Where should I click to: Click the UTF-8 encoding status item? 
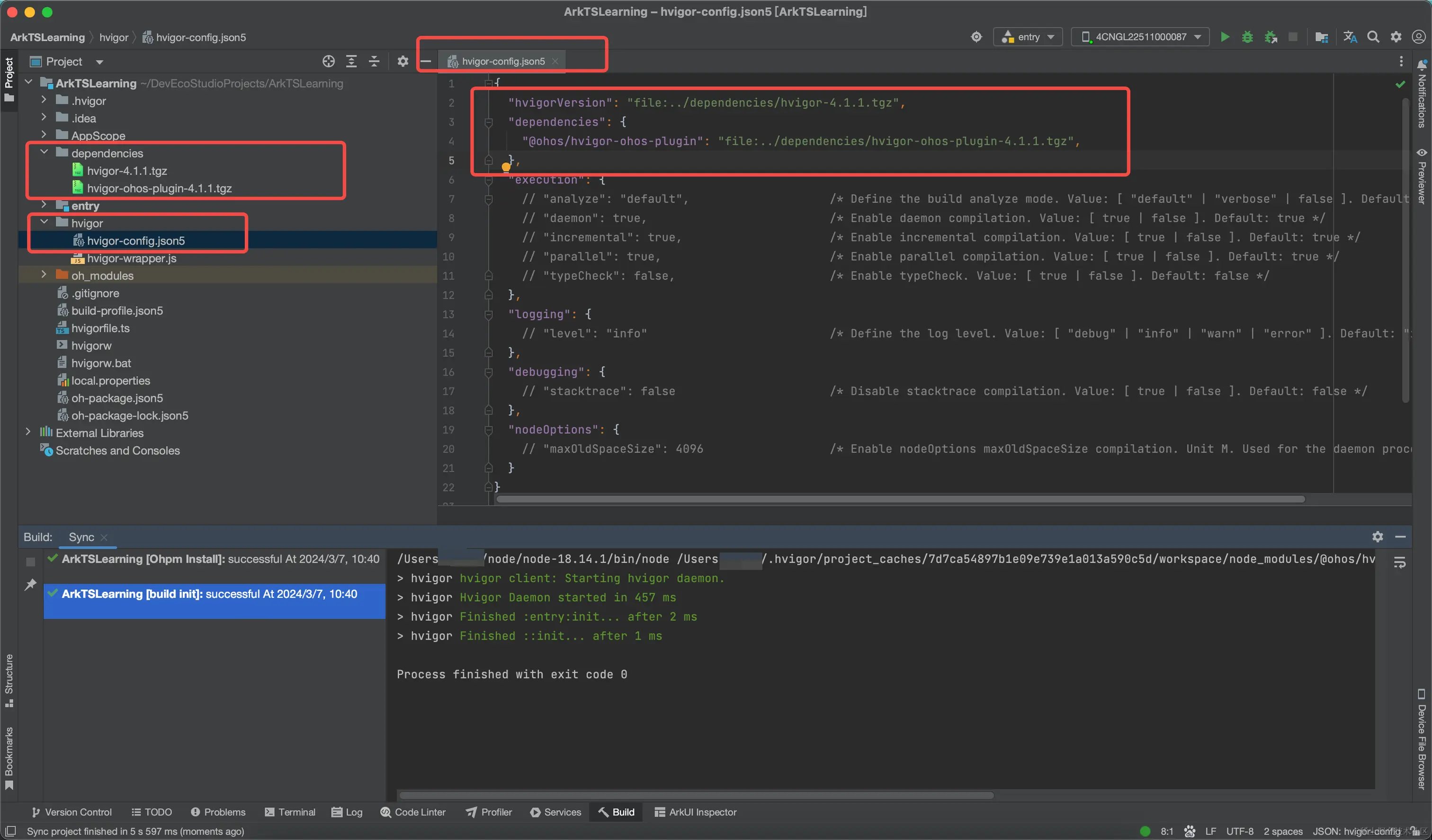pos(1239,831)
